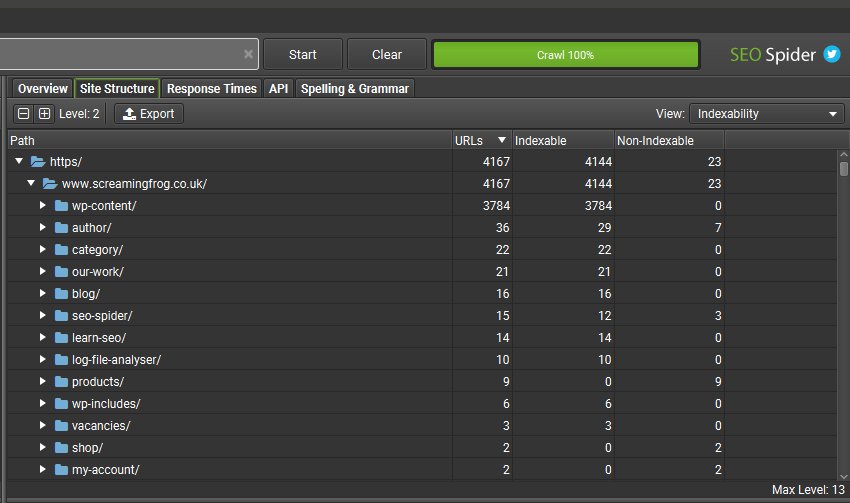Click the our-work/ folder icon
This screenshot has height=503, width=850.
[x=61, y=272]
